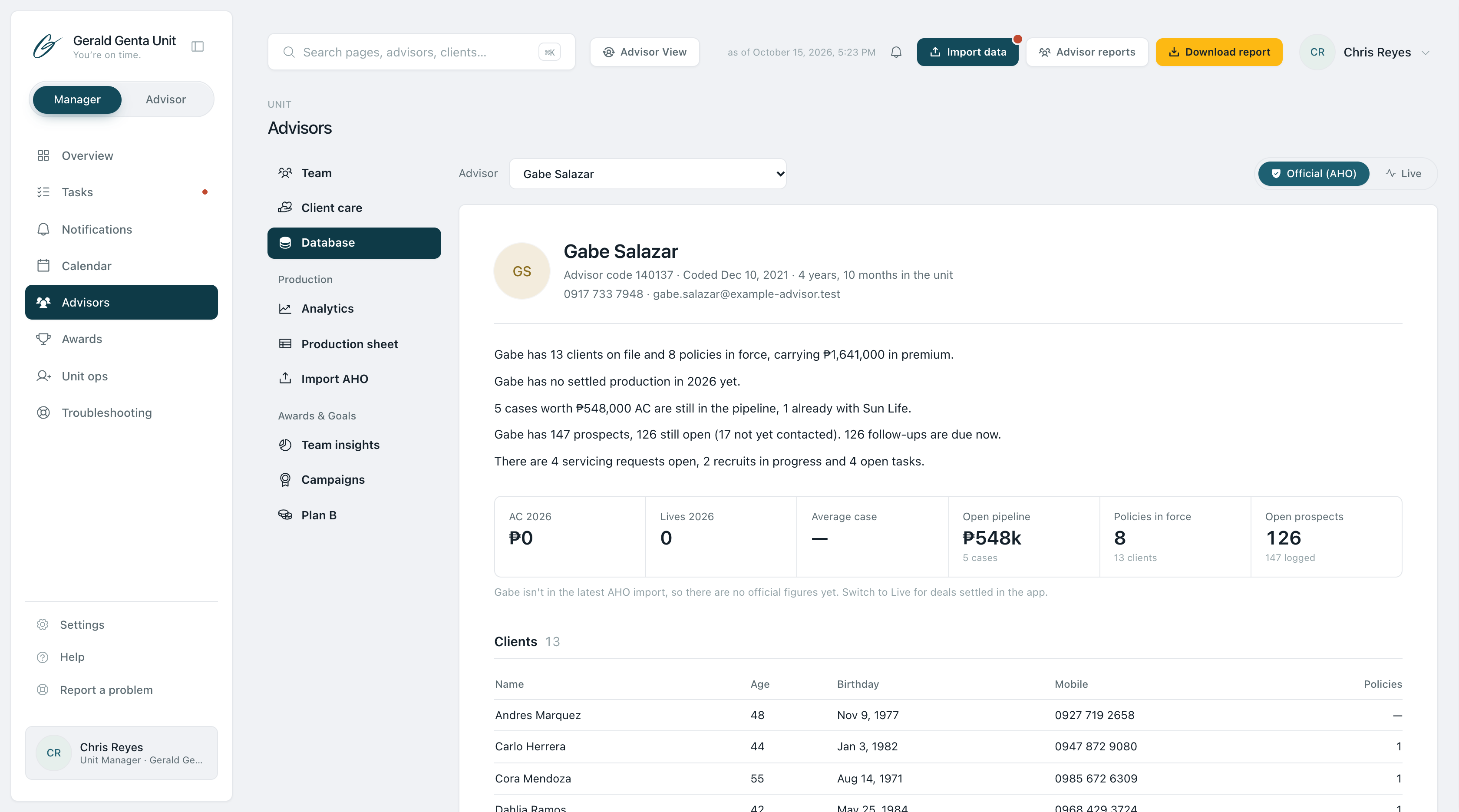Click the GS advisor avatar
The image size is (1459, 812).
pos(522,271)
